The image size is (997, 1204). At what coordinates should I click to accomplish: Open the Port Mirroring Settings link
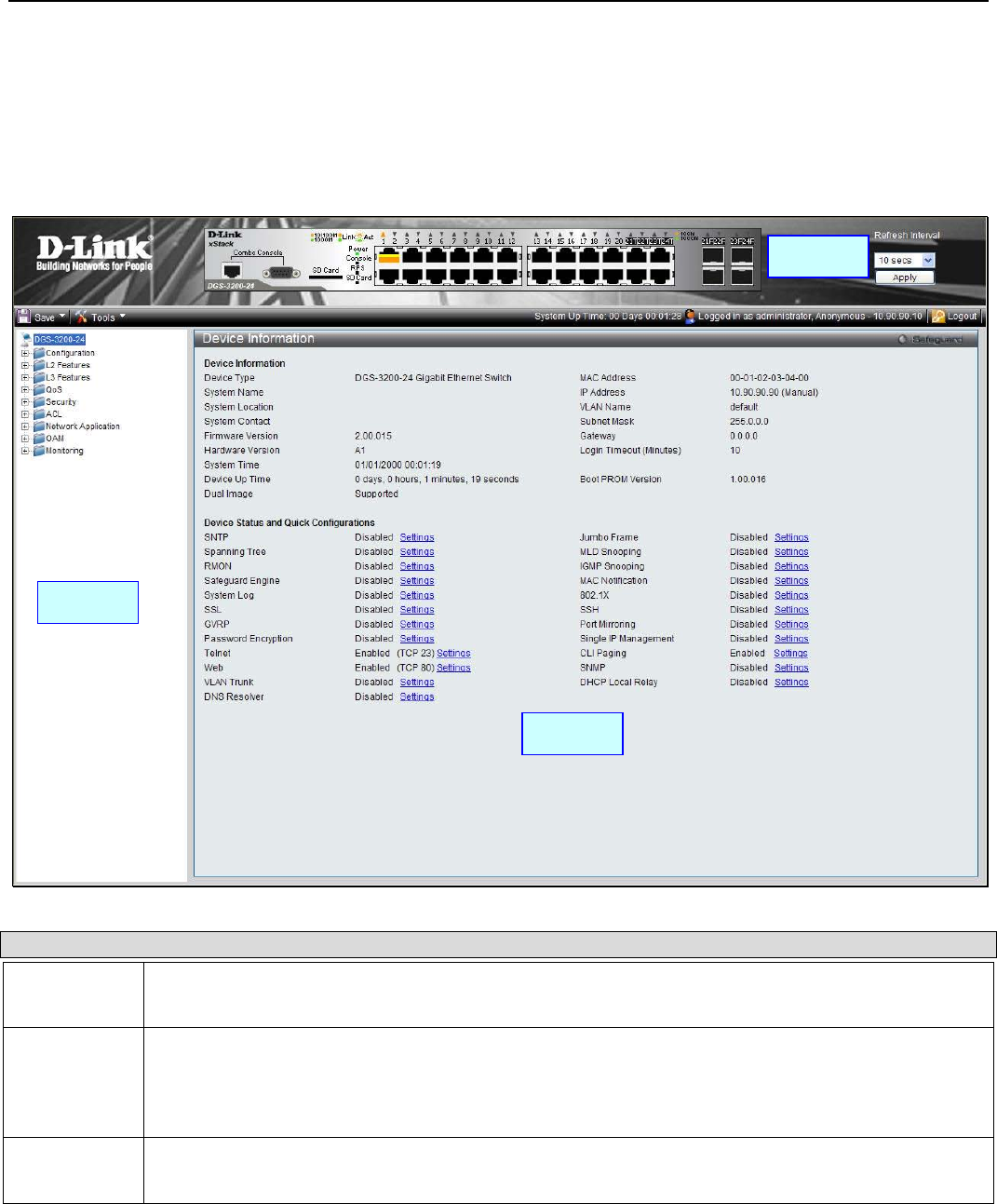point(791,624)
